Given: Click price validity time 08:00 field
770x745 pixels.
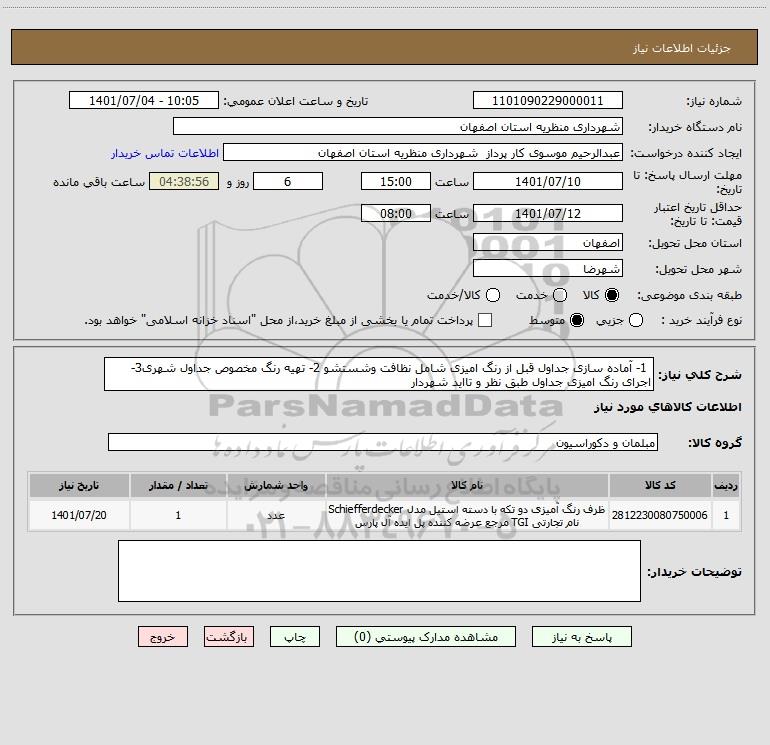Looking at the screenshot, I should tap(396, 213).
